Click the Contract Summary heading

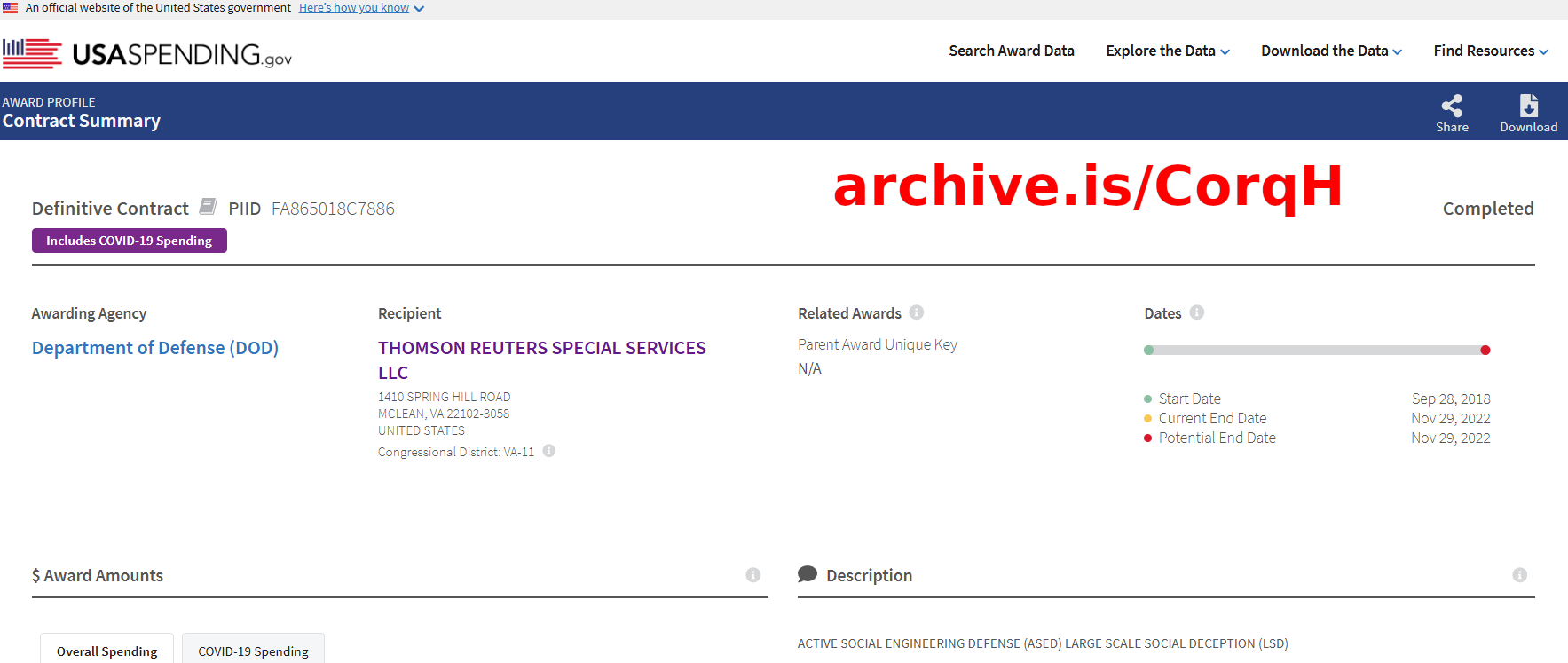tap(82, 121)
